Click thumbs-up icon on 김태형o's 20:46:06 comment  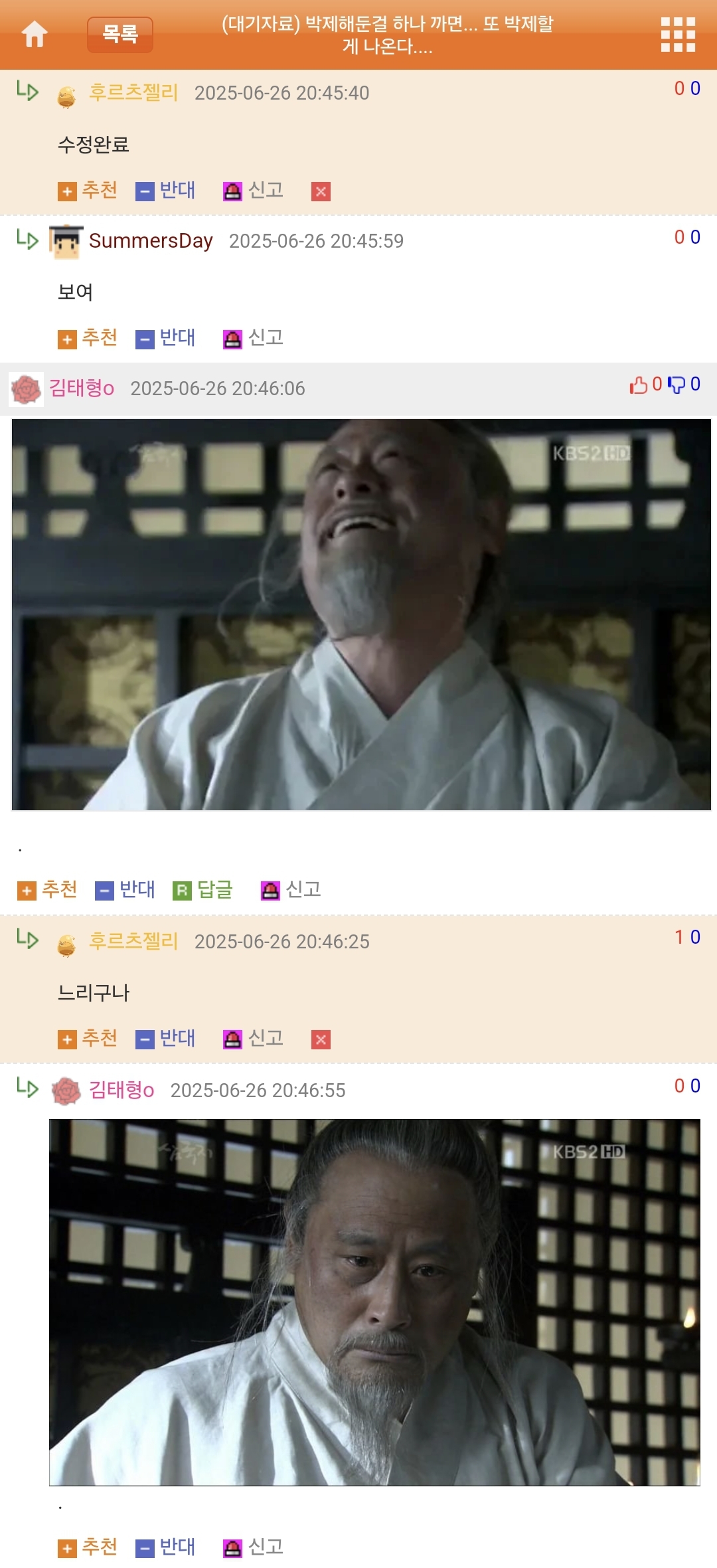[x=639, y=385]
